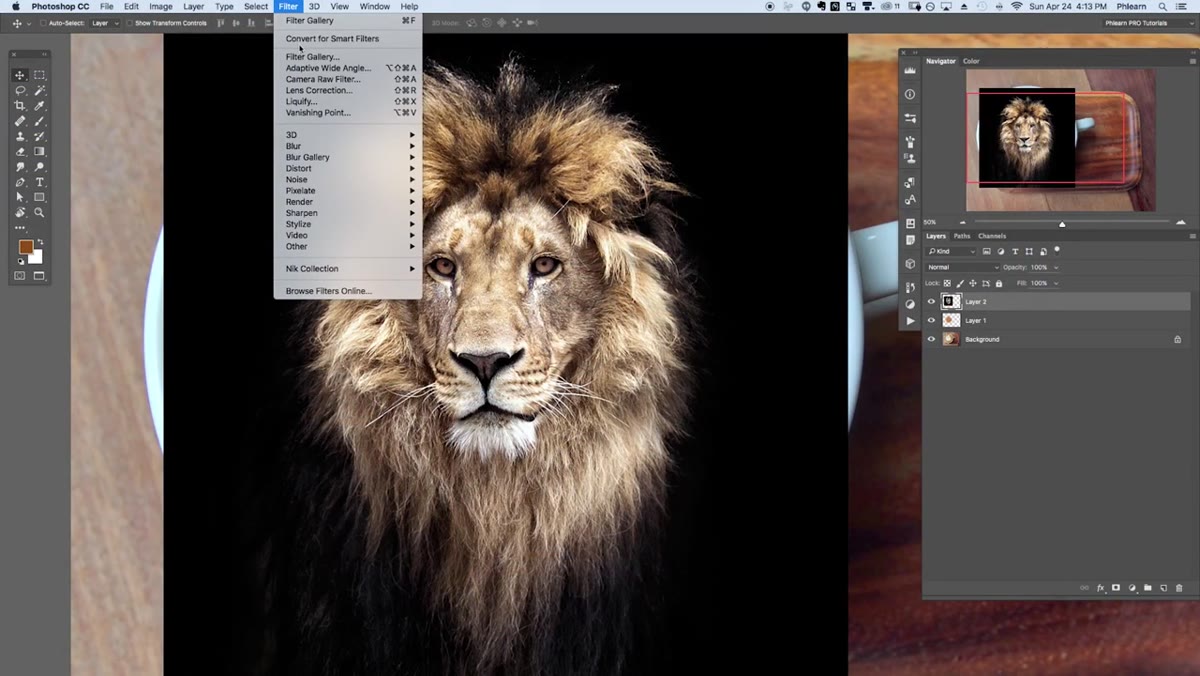The image size is (1200, 676).
Task: Open the Normal blend mode dropdown
Action: tap(962, 267)
